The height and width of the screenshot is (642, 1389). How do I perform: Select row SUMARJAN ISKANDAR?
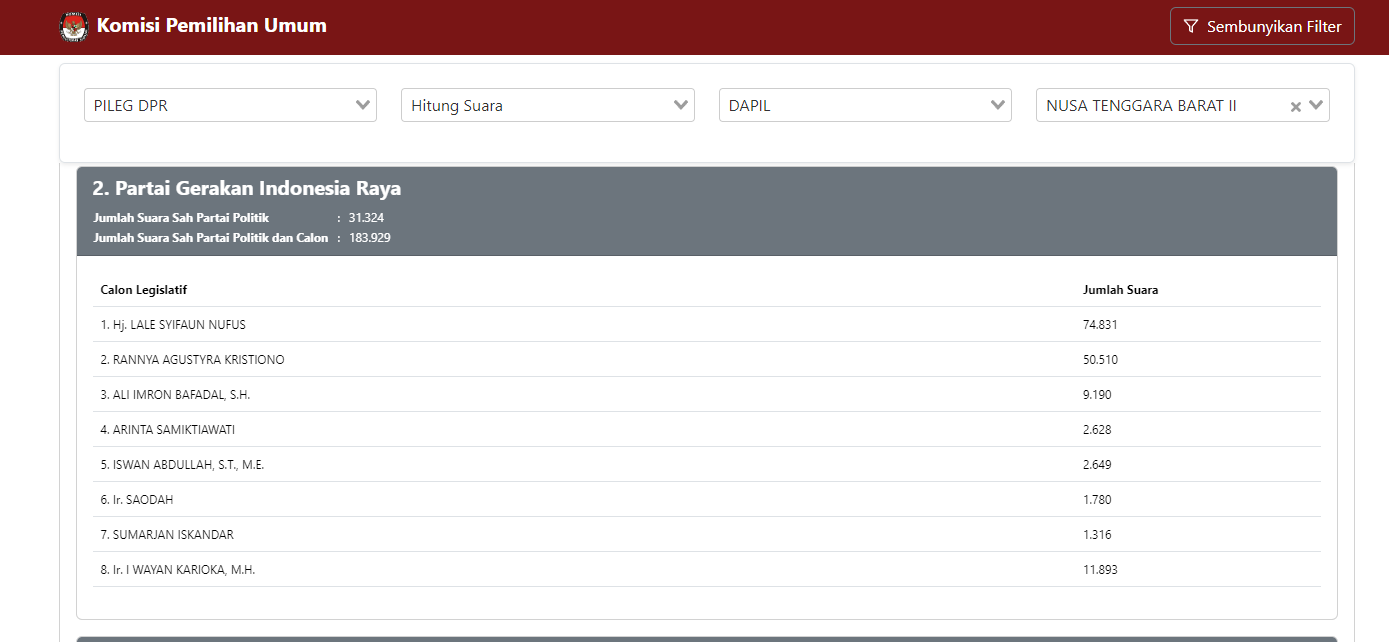(707, 534)
